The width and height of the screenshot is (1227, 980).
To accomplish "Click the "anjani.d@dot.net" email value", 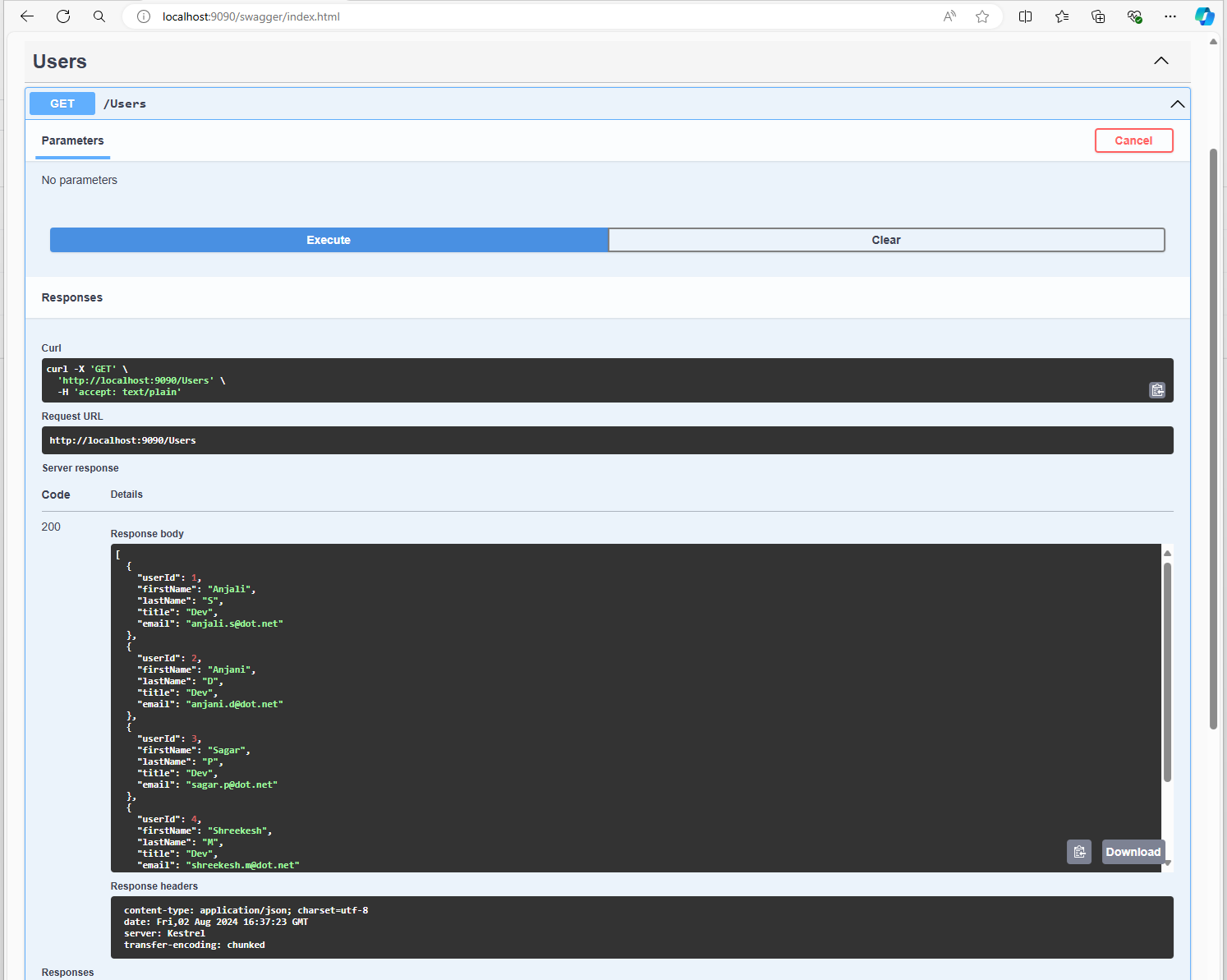I will (x=234, y=704).
